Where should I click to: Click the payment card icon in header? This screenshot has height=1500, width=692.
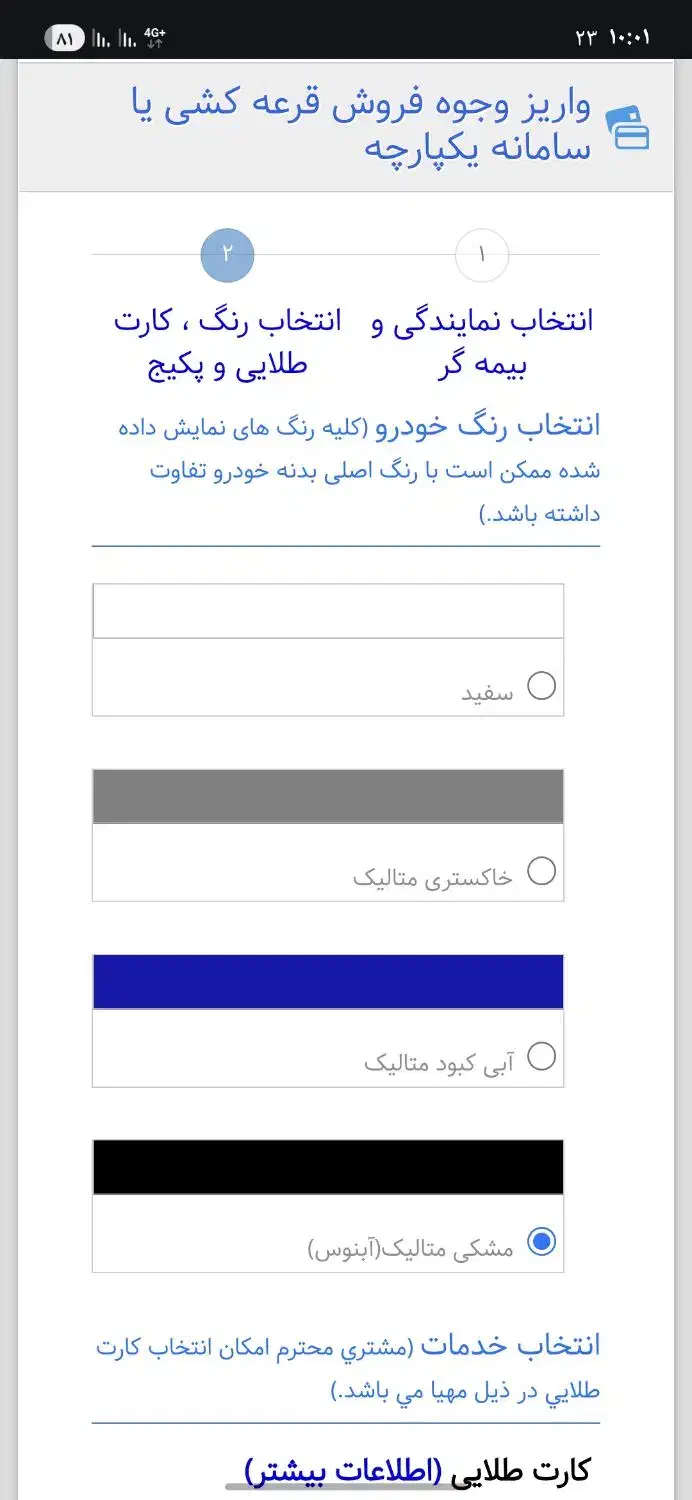click(630, 126)
